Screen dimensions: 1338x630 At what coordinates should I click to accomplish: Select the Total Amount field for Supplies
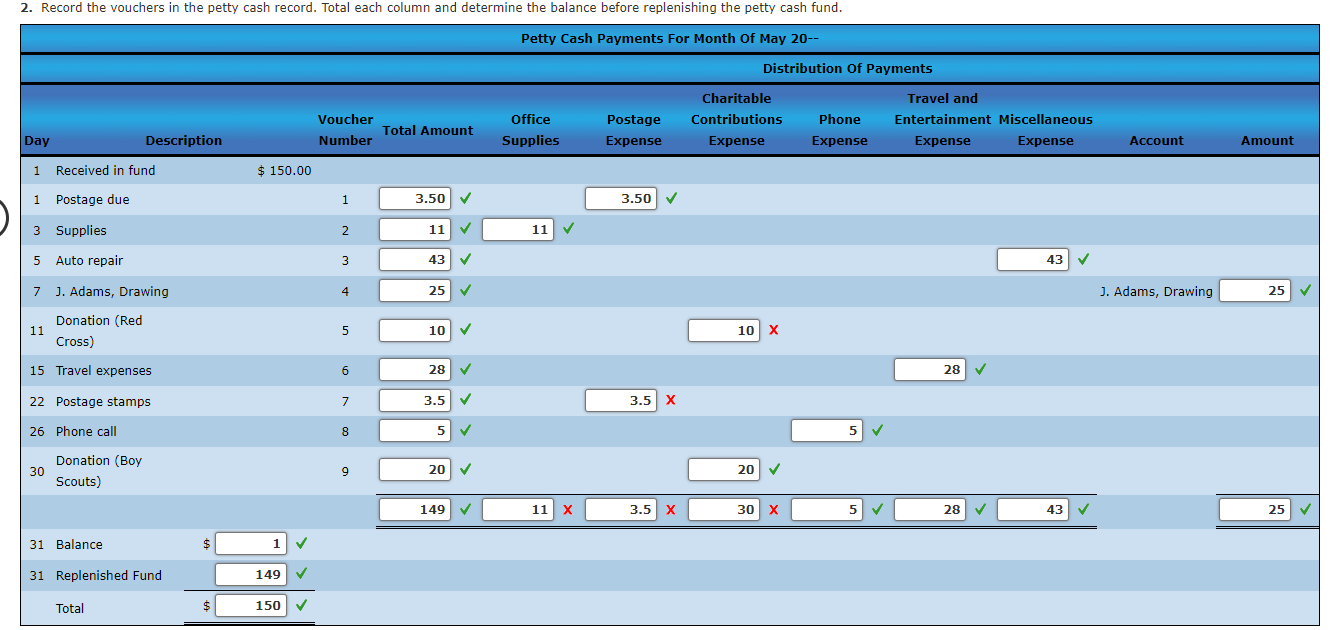coord(414,229)
